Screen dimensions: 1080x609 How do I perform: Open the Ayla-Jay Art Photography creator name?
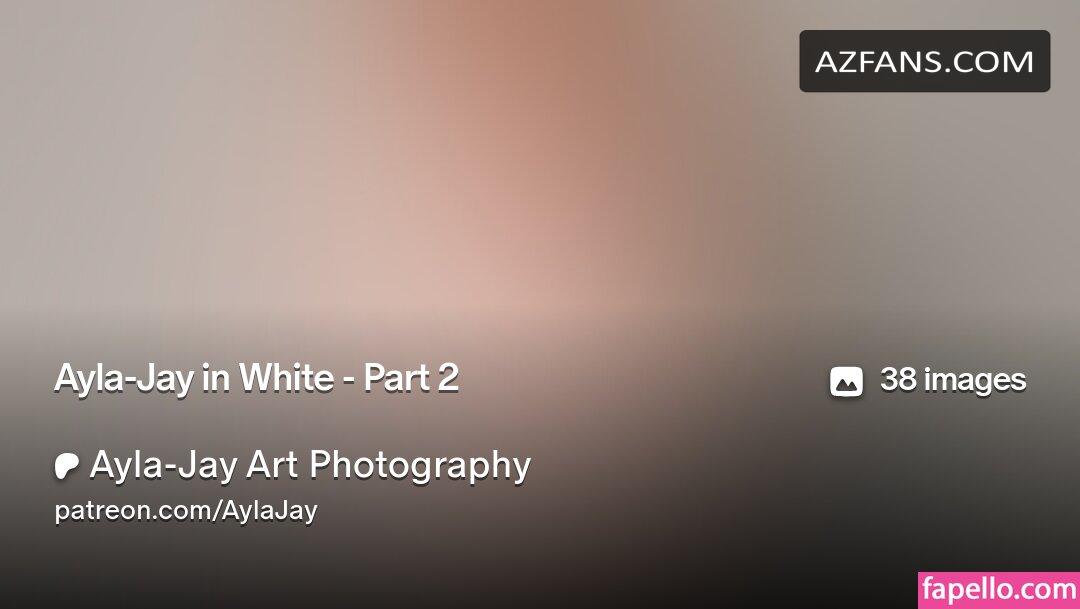[x=309, y=465]
